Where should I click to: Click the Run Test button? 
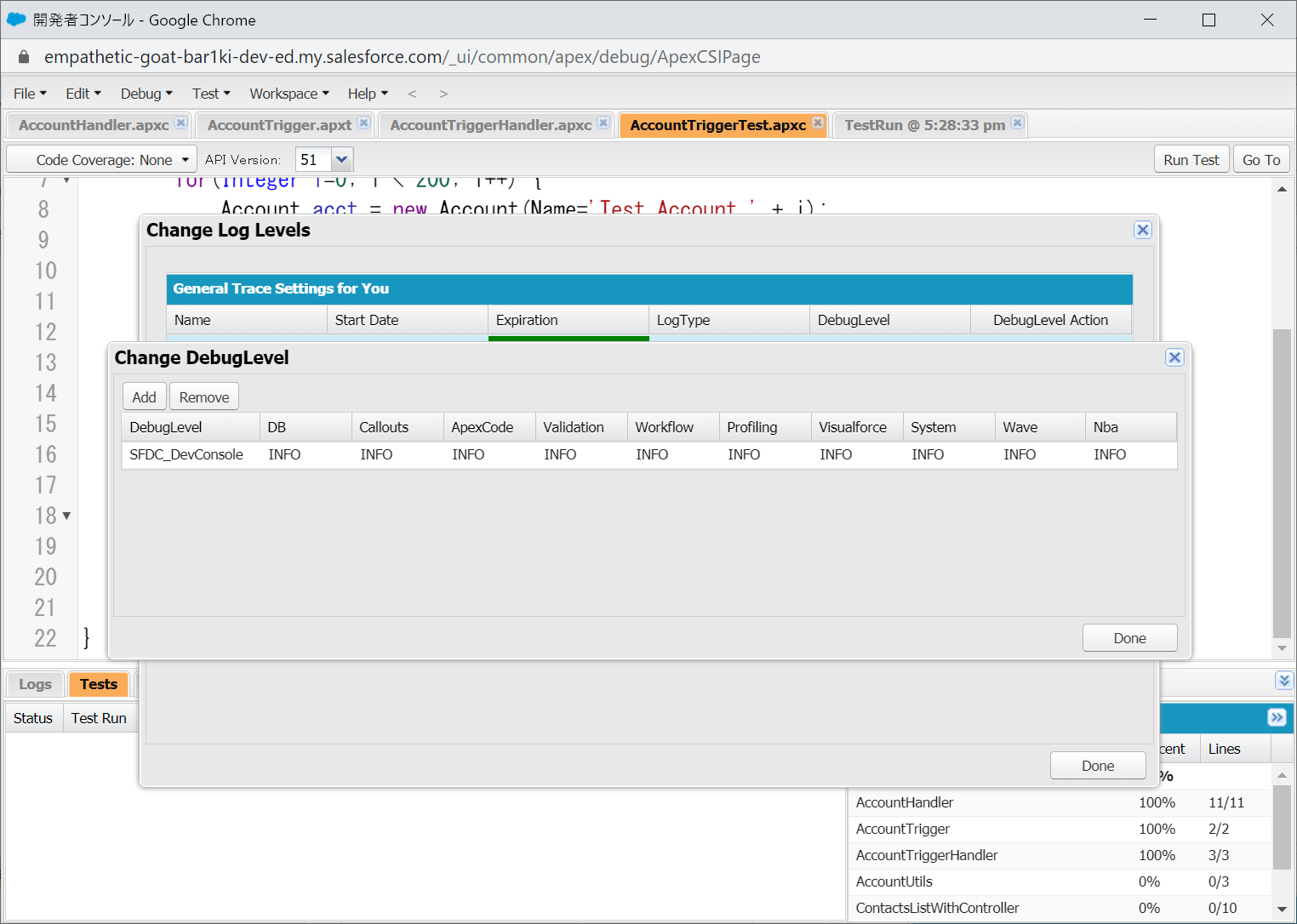pos(1191,160)
